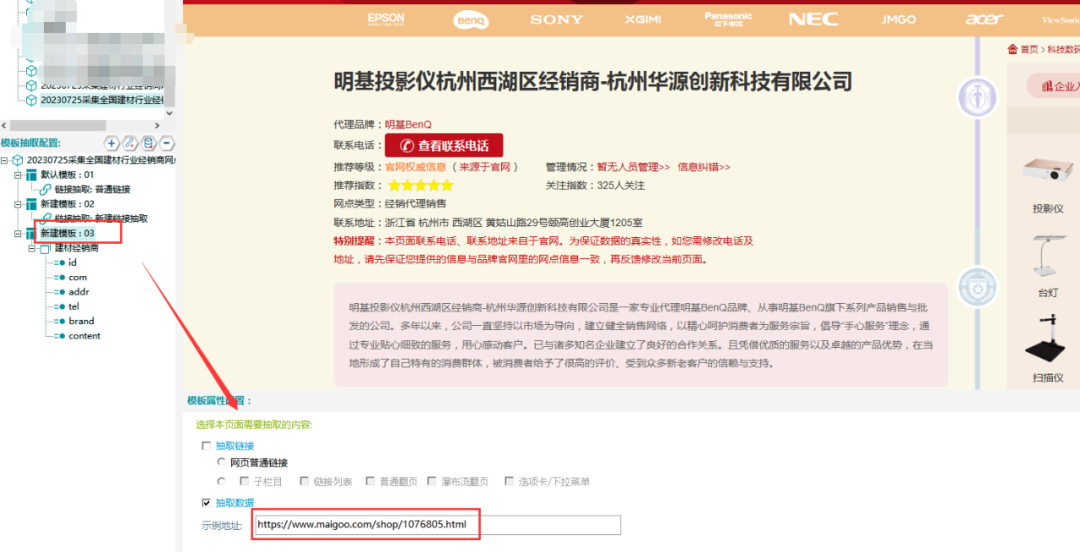Click the down arrow of task list scrollbar

pyautogui.click(x=169, y=113)
